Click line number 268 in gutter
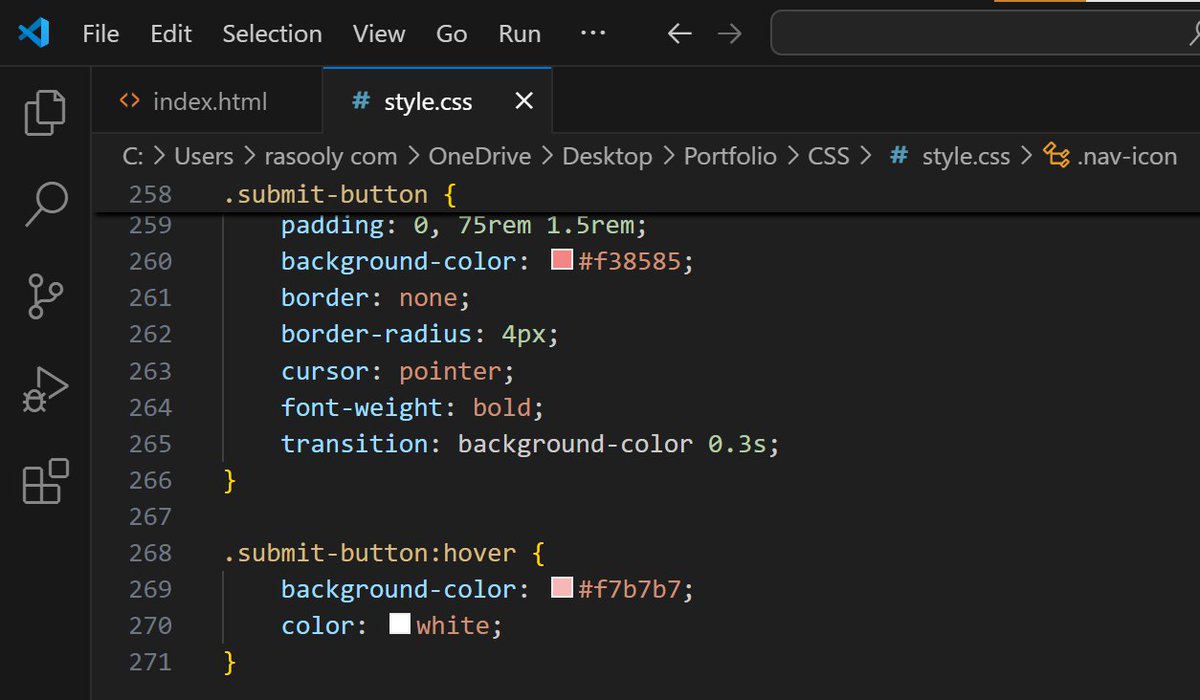Image resolution: width=1200 pixels, height=700 pixels. click(x=151, y=552)
